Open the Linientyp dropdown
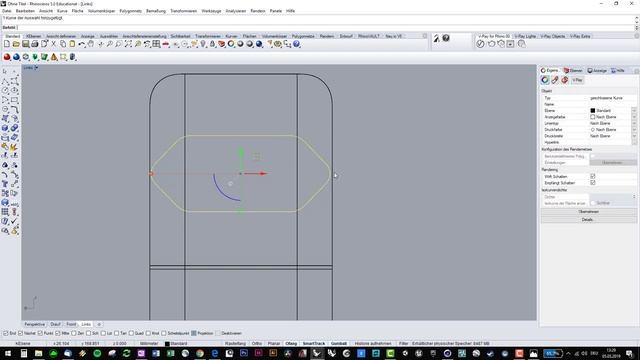This screenshot has width=640, height=360. (634, 123)
